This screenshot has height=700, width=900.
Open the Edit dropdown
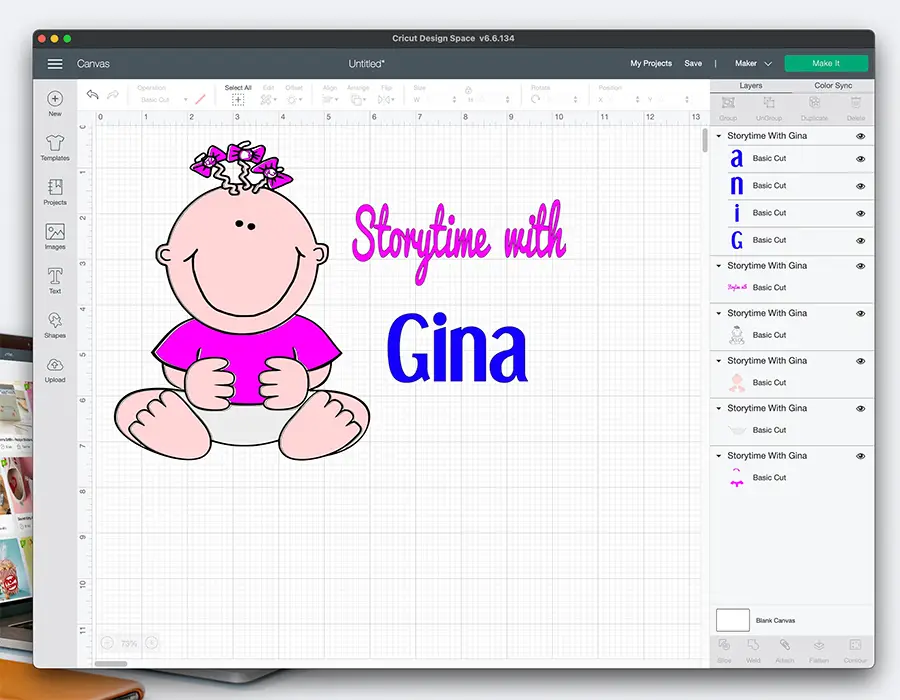(268, 100)
